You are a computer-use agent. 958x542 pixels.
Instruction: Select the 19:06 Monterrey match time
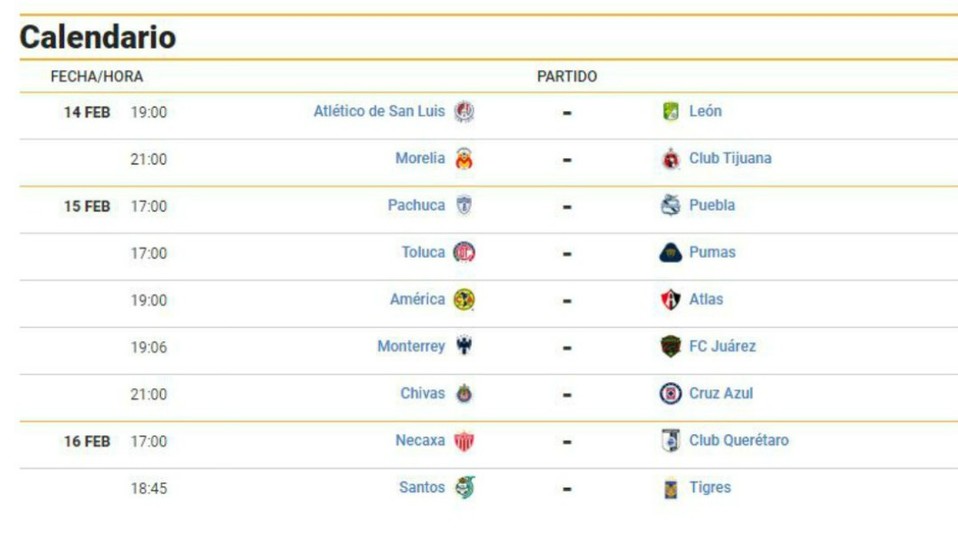tap(148, 348)
